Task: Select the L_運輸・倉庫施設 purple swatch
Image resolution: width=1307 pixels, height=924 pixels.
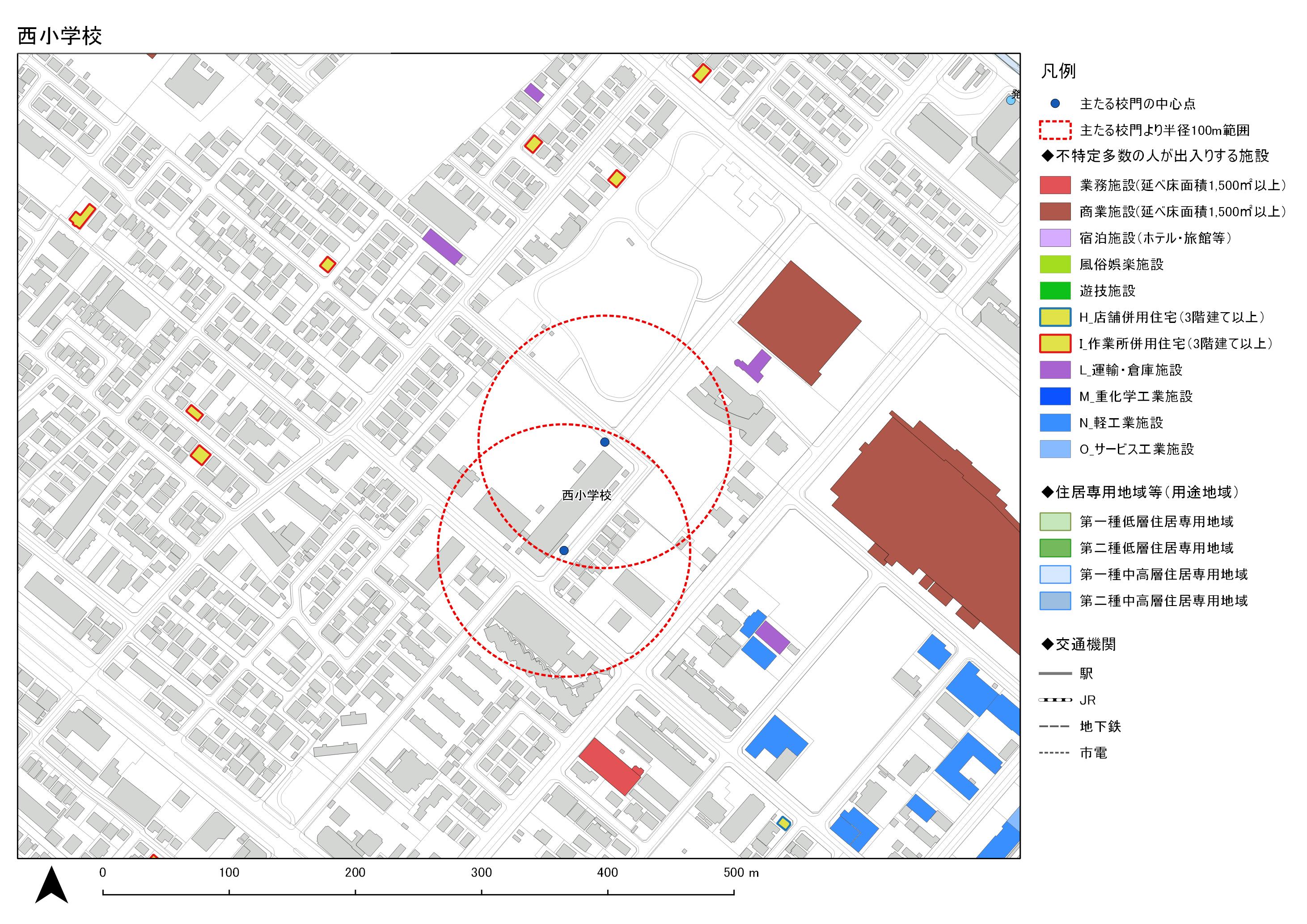Action: coord(1055,370)
